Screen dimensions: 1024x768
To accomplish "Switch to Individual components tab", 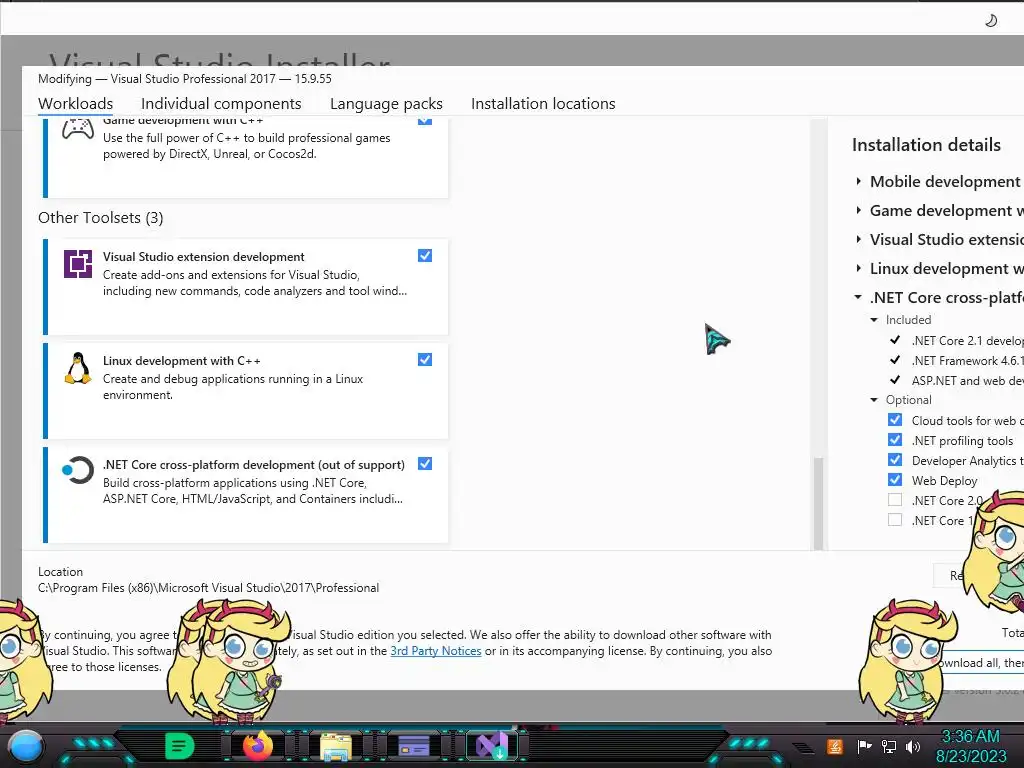I will [221, 104].
